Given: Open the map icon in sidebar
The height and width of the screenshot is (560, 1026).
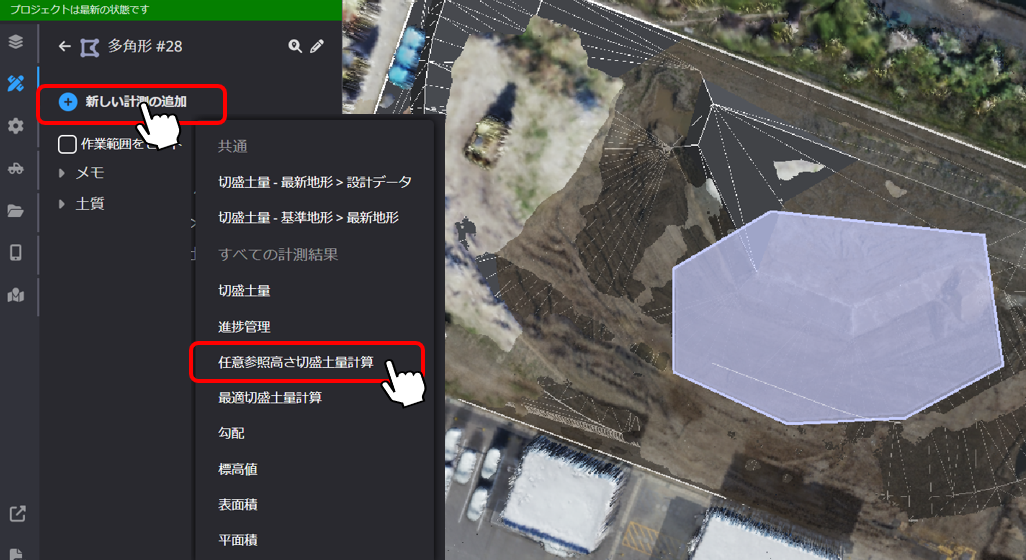Looking at the screenshot, I should 16,296.
